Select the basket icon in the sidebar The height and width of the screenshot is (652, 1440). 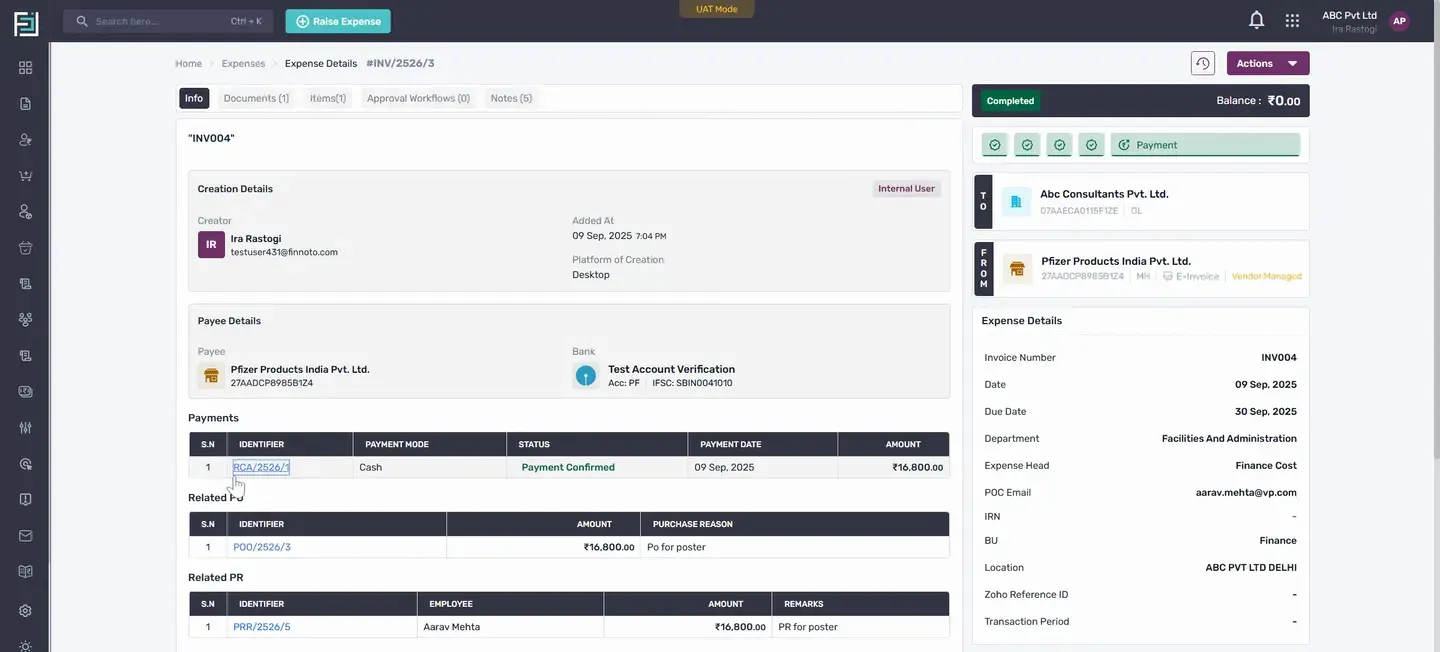[x=26, y=248]
